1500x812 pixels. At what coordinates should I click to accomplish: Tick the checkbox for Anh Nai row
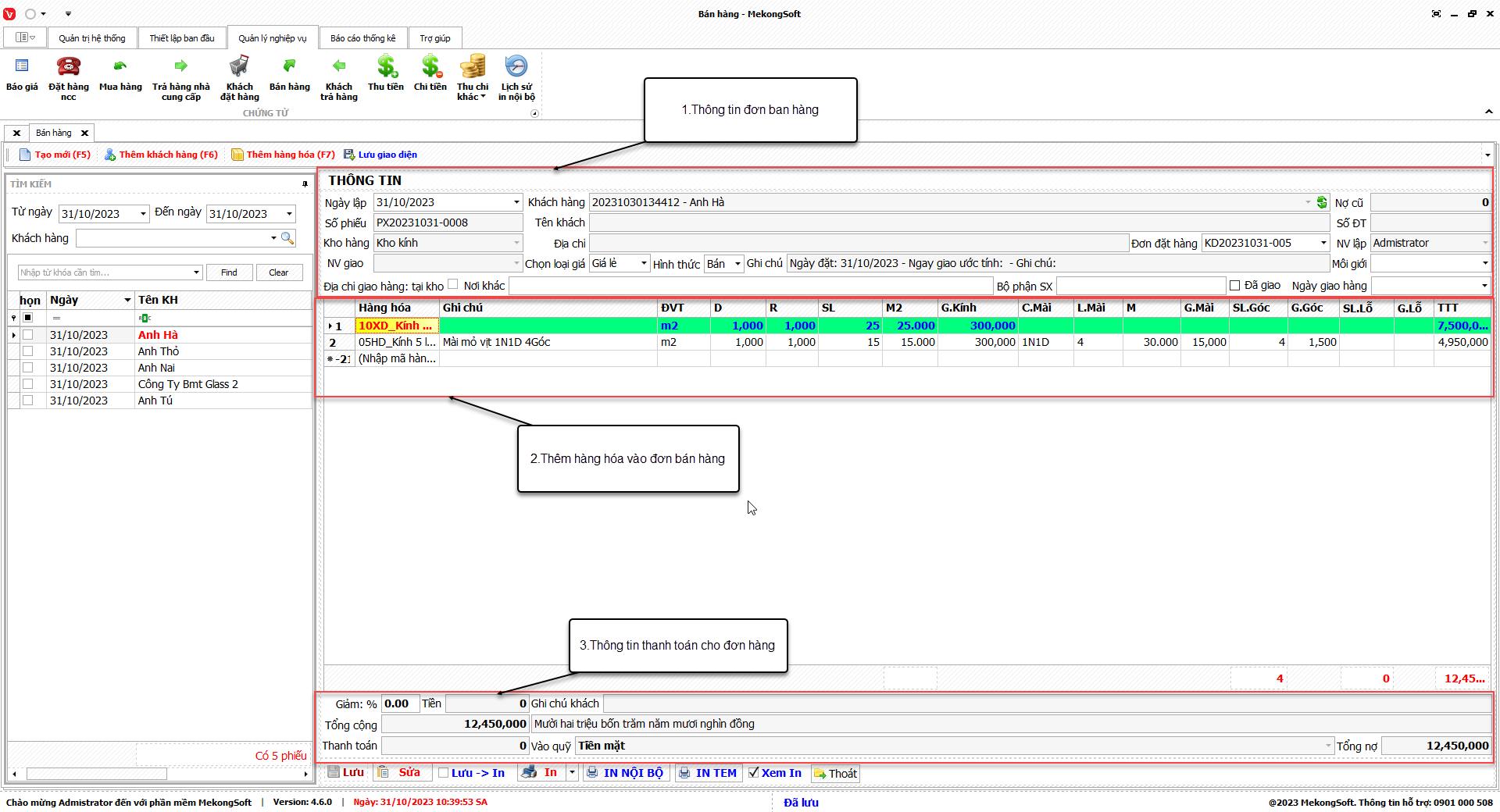(x=28, y=368)
